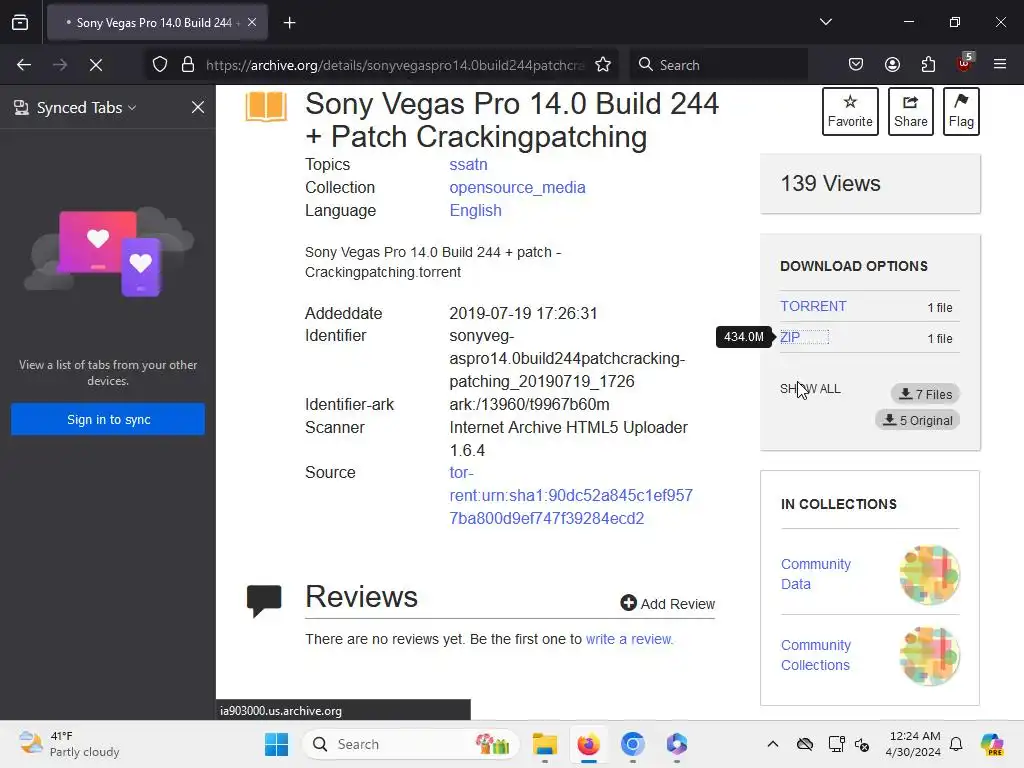Open the weather widget on taskbar
Image resolution: width=1024 pixels, height=768 pixels.
click(69, 744)
